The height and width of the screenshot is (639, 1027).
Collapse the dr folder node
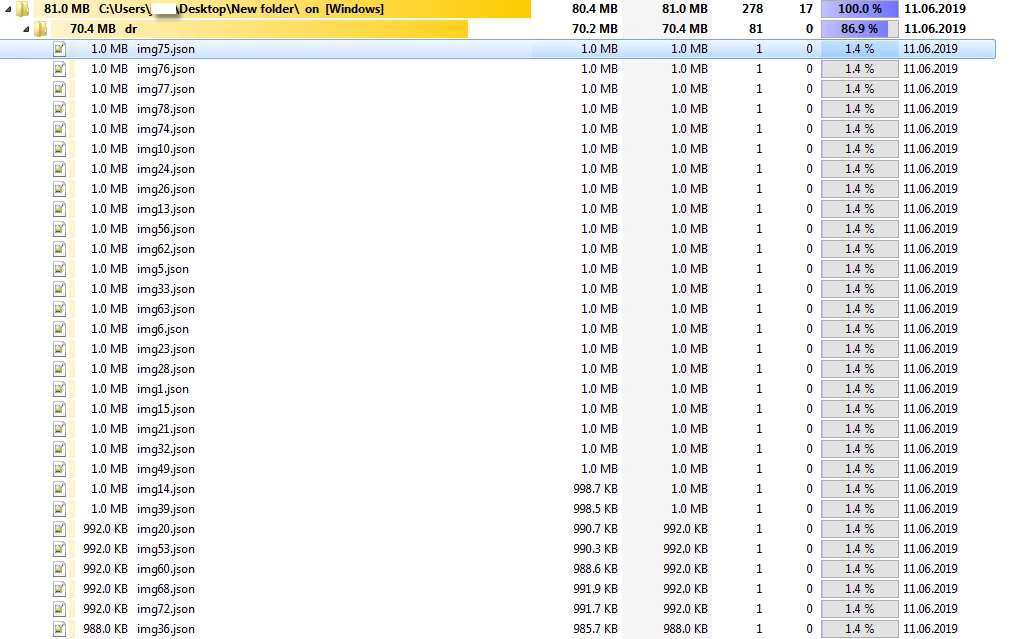tap(26, 29)
